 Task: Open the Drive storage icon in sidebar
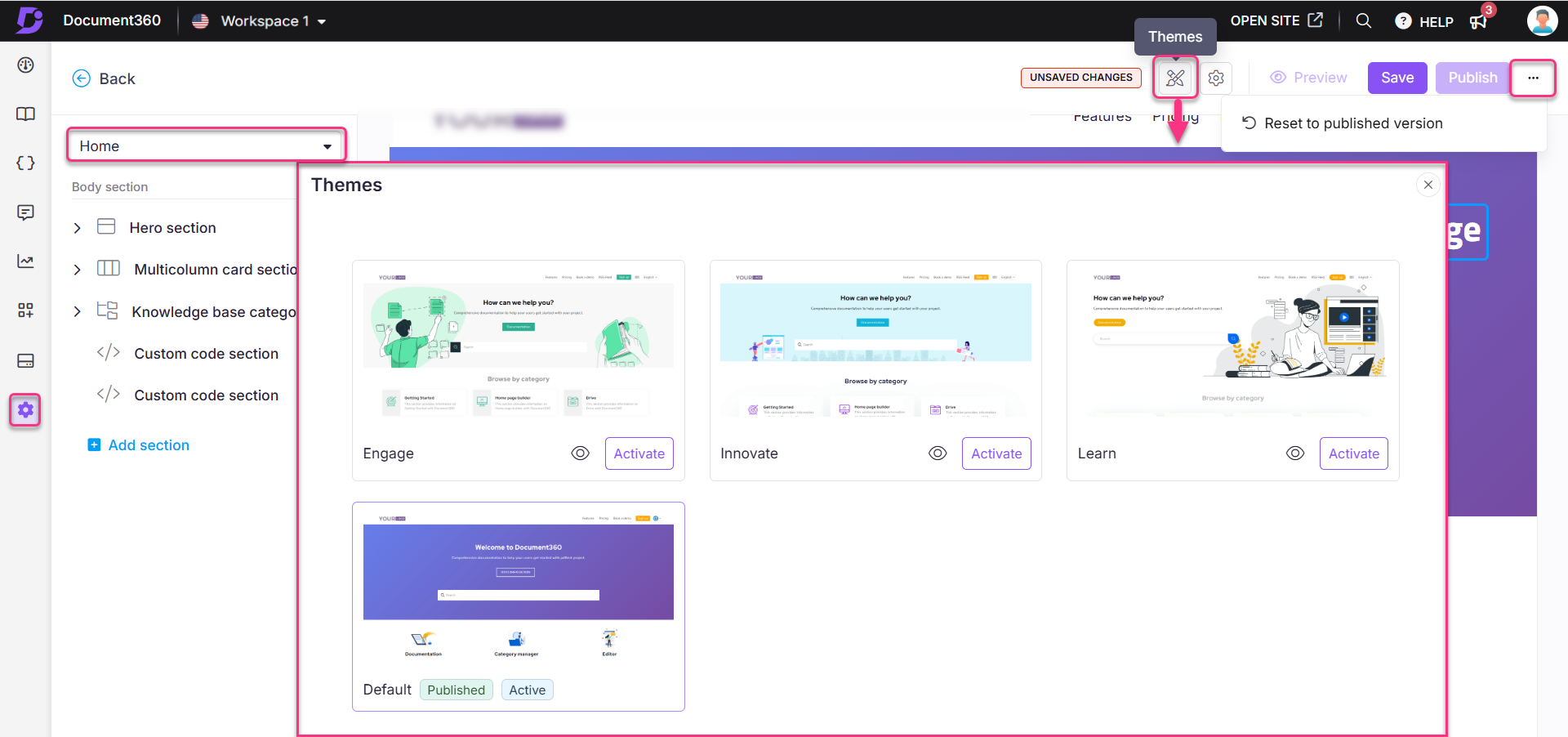point(25,360)
